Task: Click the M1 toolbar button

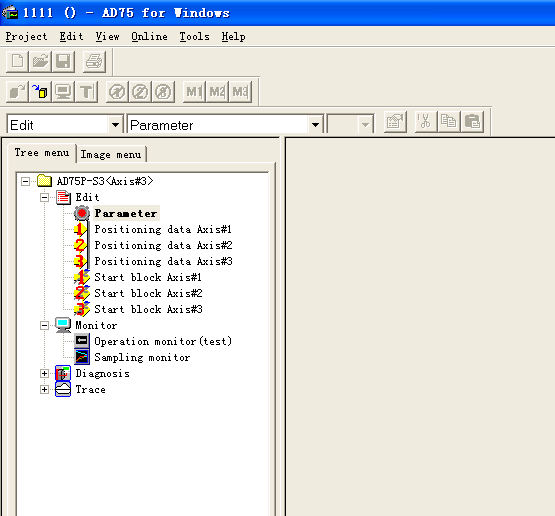Action: point(194,92)
